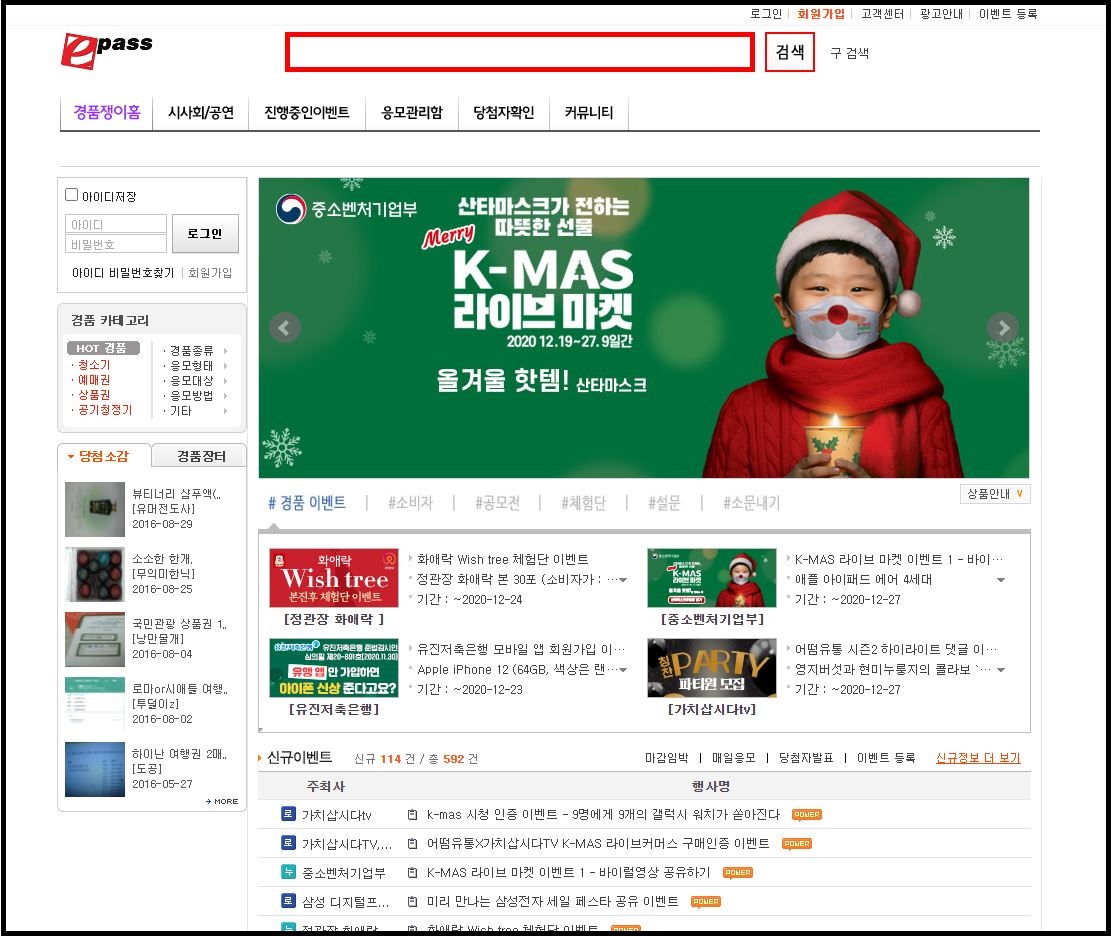The image size is (1111, 936).
Task: Expand Apple iPhone 12 event details arrow
Action: coord(623,670)
